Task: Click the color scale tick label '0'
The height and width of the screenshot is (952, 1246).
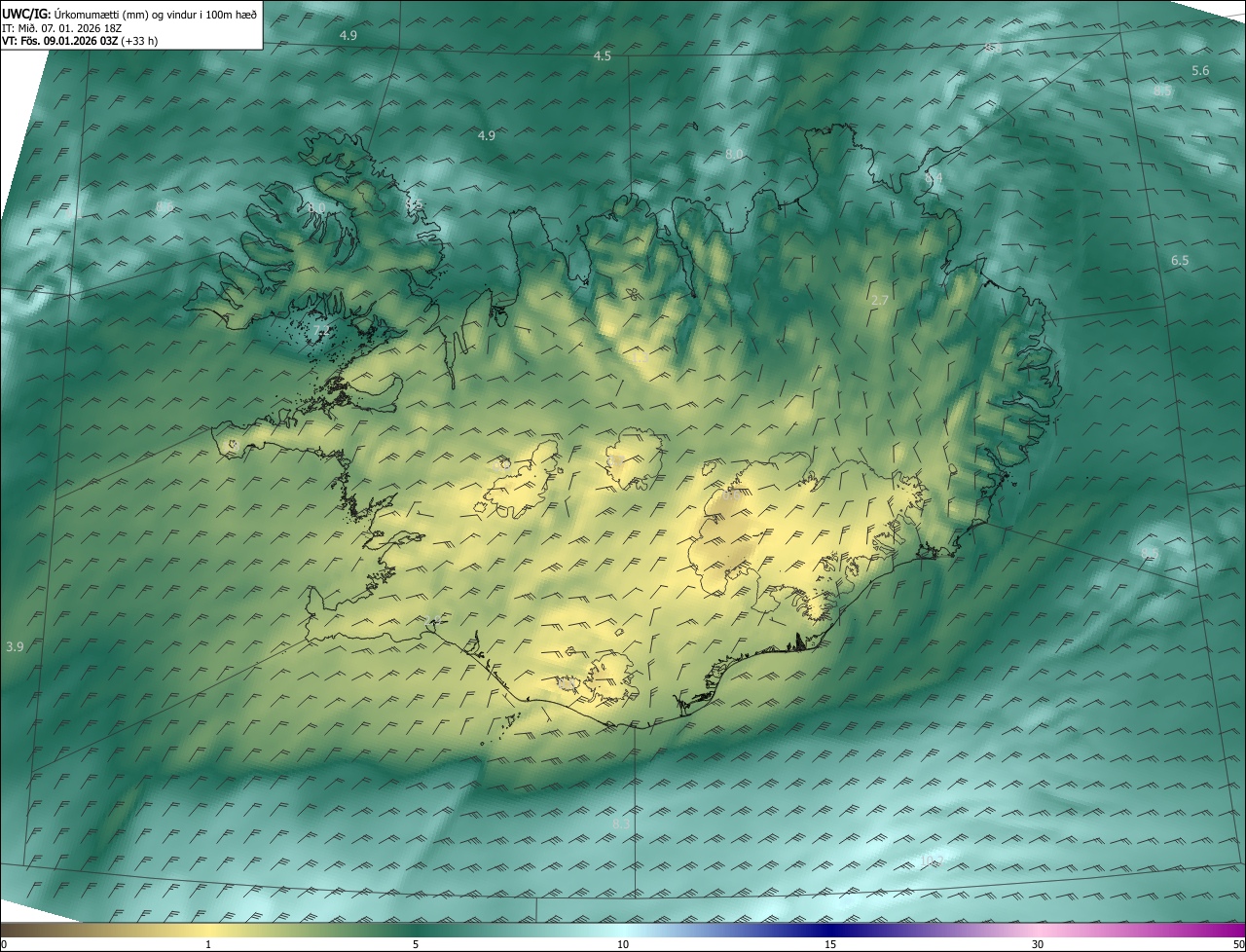Action: [x=3, y=945]
